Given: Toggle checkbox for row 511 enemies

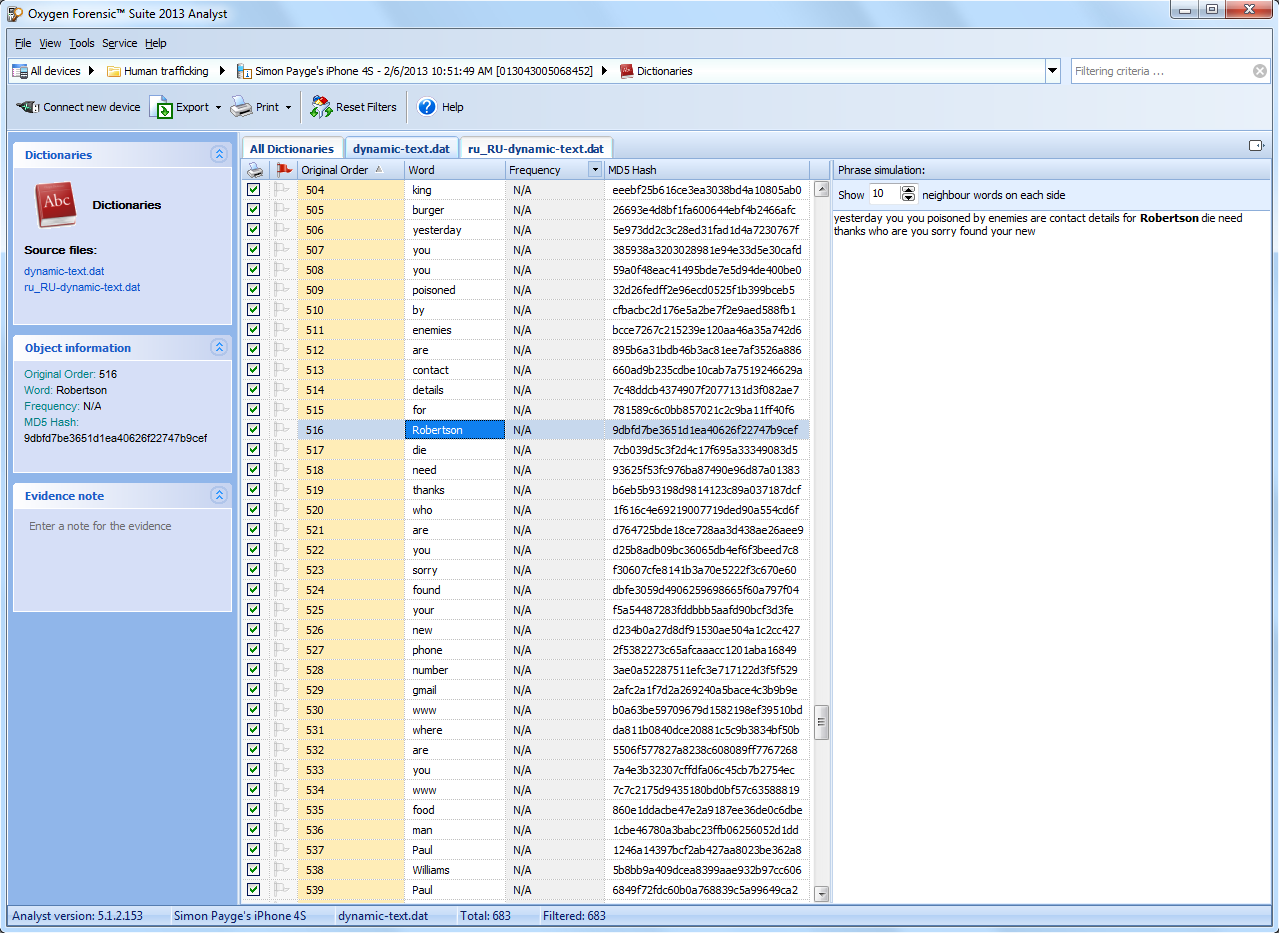Looking at the screenshot, I should pyautogui.click(x=254, y=330).
